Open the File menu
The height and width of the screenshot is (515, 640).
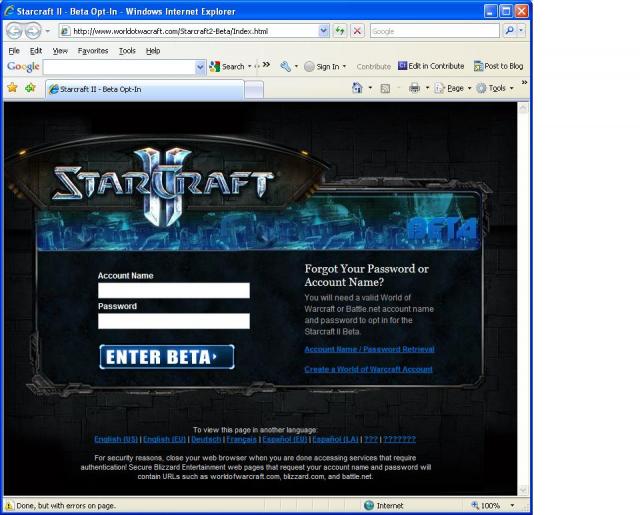14,51
